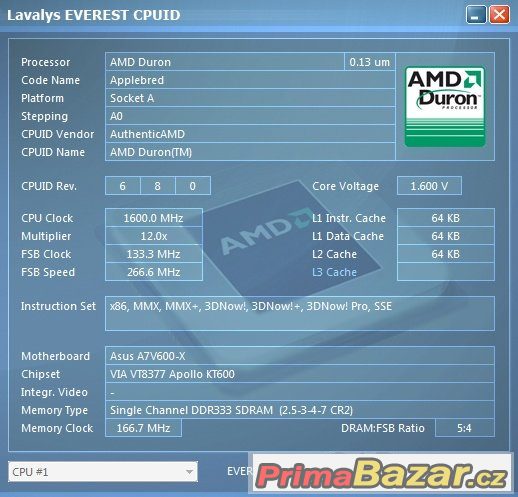Click the 'Processor' field label

click(45, 62)
